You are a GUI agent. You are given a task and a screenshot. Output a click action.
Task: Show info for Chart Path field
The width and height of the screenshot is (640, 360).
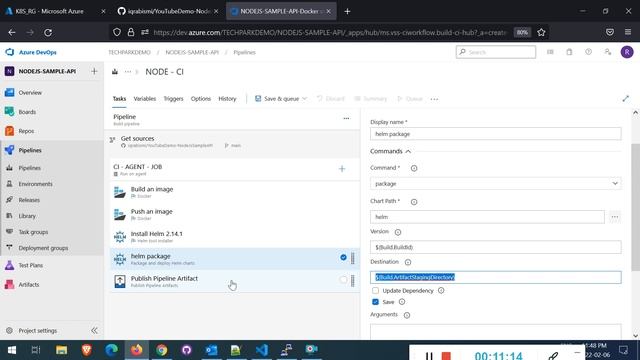414,202
